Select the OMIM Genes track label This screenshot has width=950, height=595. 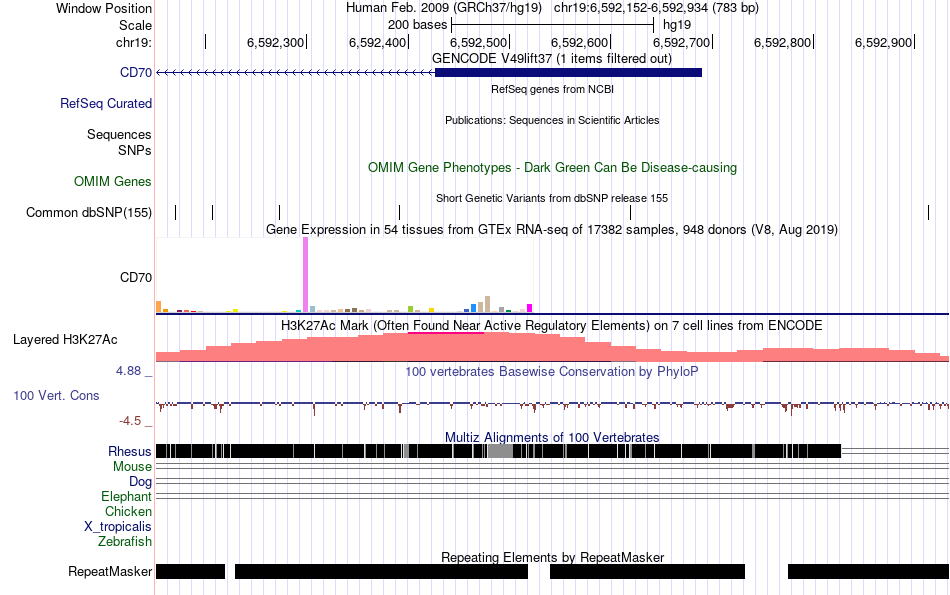tap(113, 182)
